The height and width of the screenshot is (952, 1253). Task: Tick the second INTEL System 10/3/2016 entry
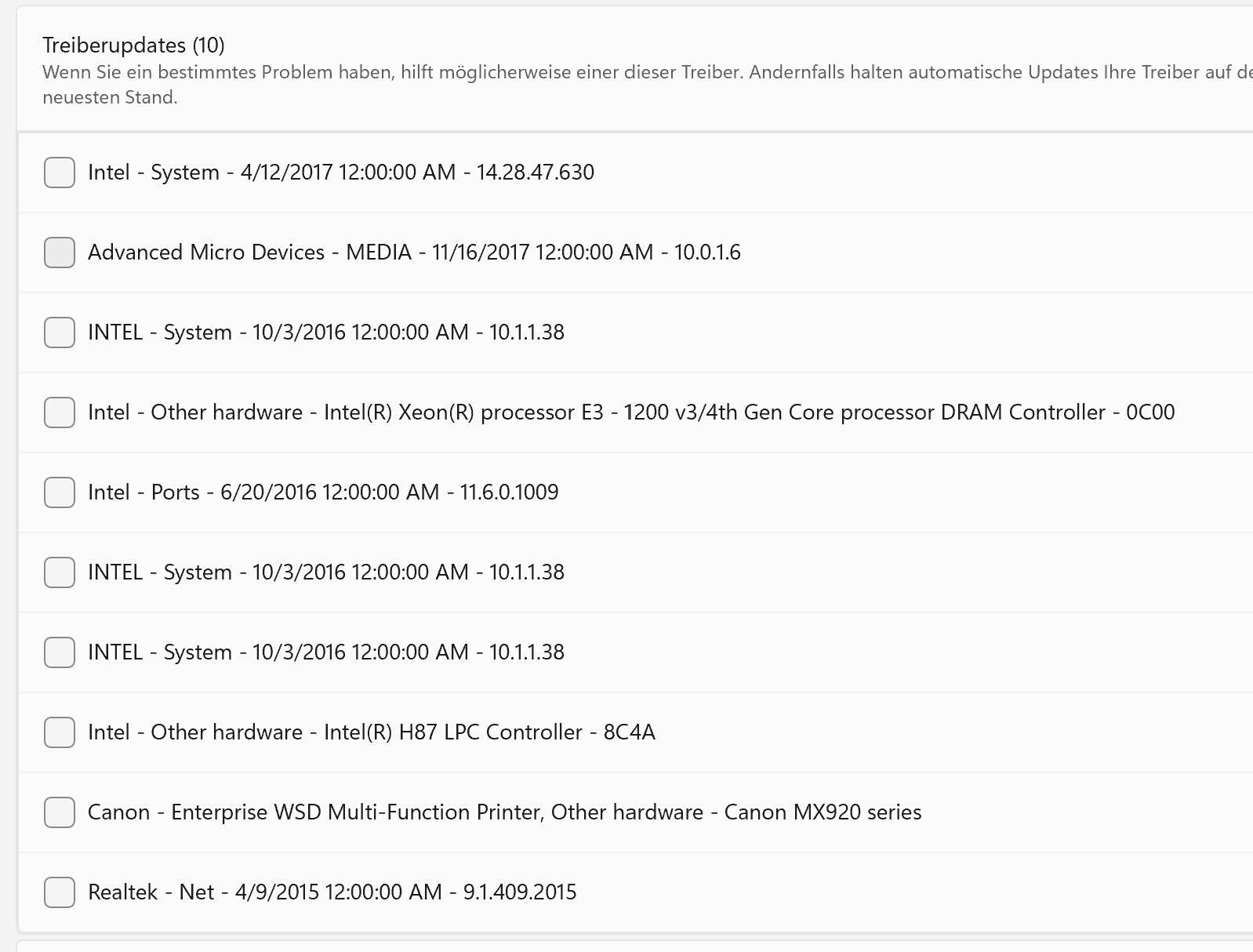[x=59, y=572]
